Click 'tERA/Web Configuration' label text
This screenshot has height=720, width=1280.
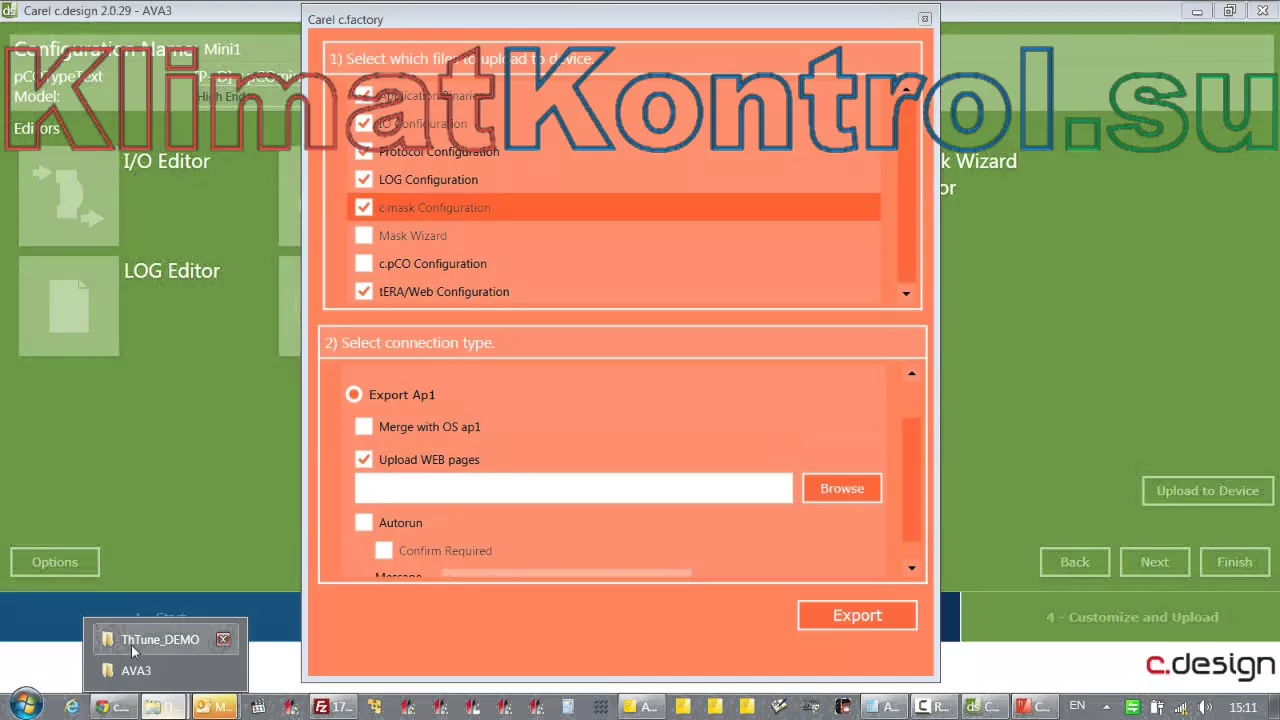pos(444,292)
